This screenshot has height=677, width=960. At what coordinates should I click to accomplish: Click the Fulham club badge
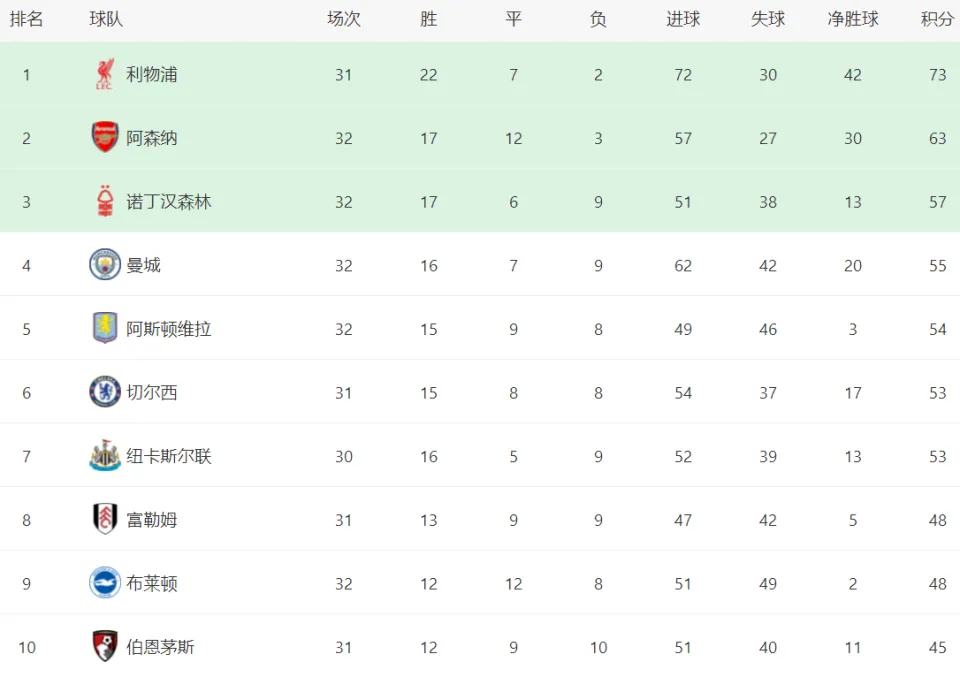pos(105,519)
